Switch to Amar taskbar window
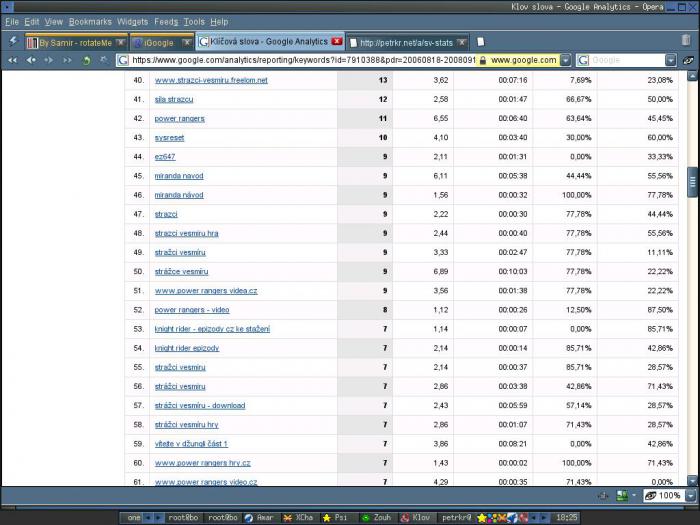This screenshot has height=525, width=700. point(259,517)
